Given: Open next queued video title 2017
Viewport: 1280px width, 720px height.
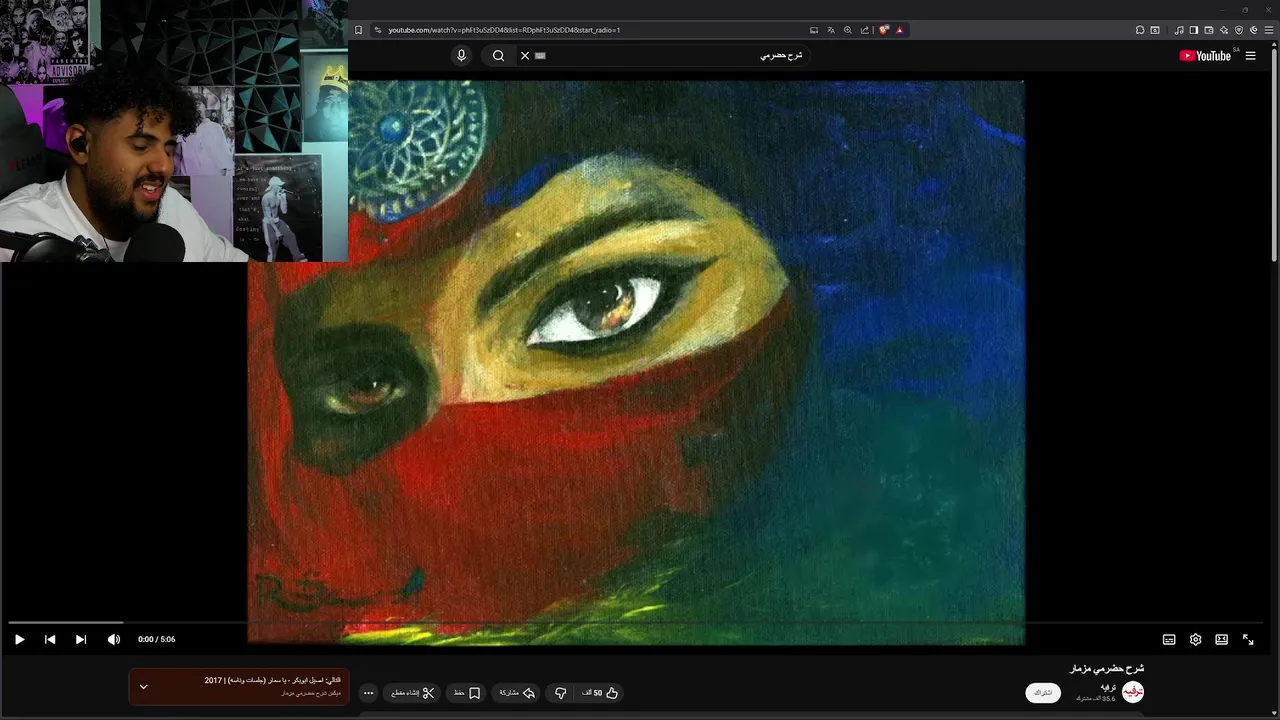Looking at the screenshot, I should pyautogui.click(x=272, y=680).
